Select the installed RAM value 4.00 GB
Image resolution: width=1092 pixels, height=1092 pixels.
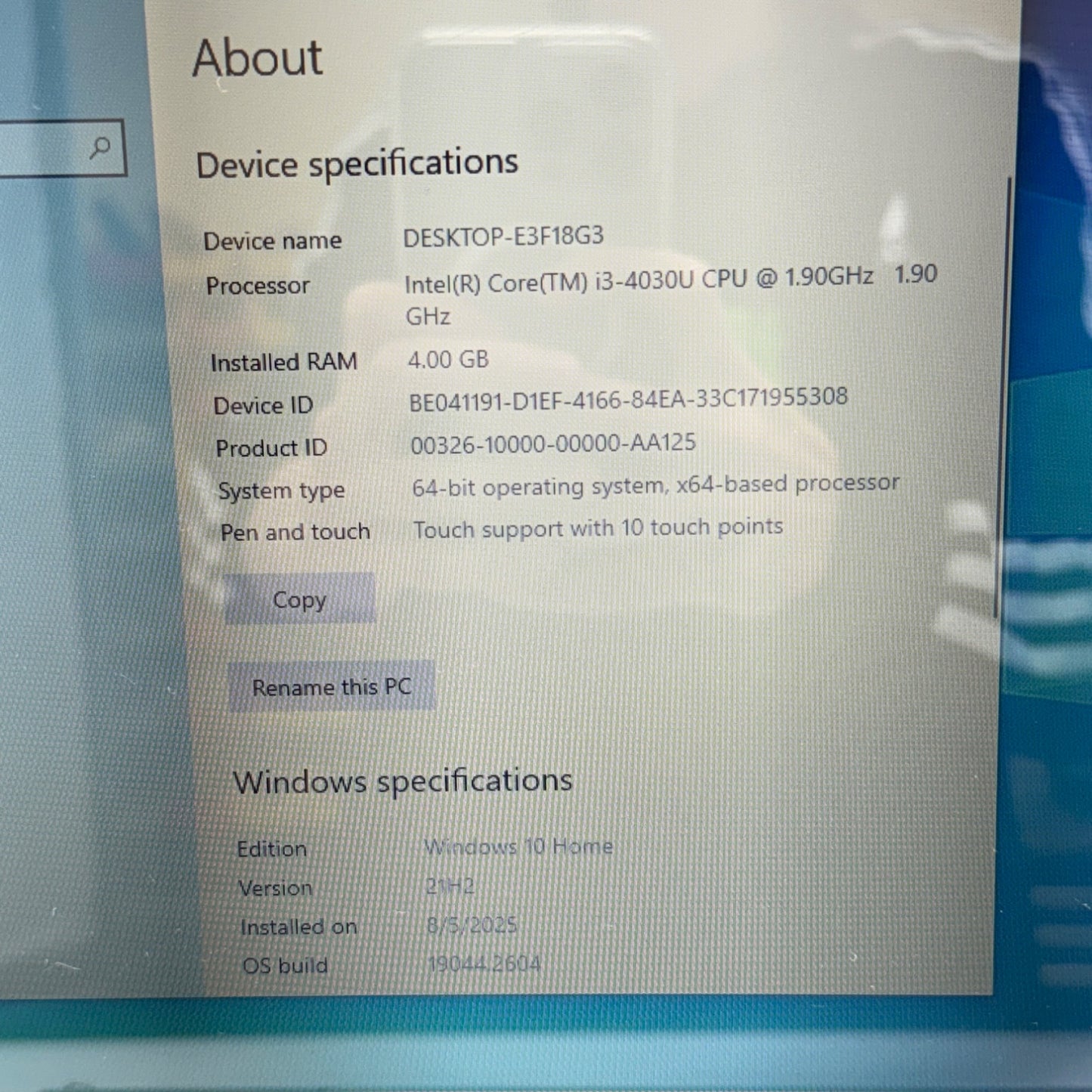tap(448, 359)
